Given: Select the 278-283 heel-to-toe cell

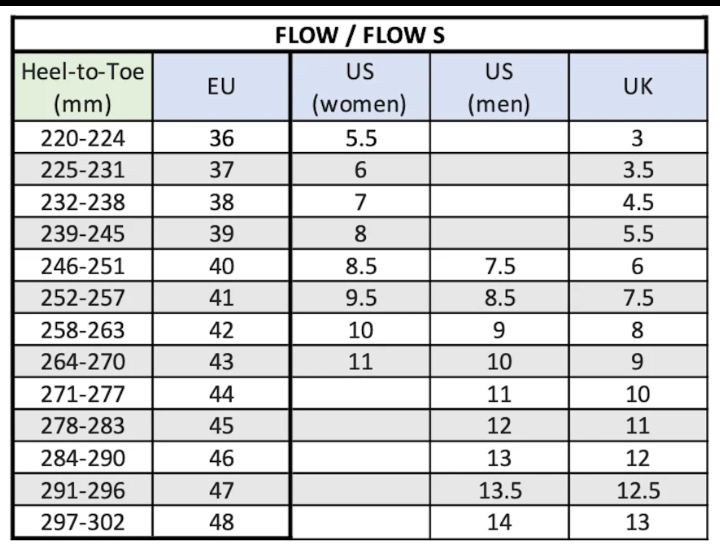Looking at the screenshot, I should (x=83, y=426).
